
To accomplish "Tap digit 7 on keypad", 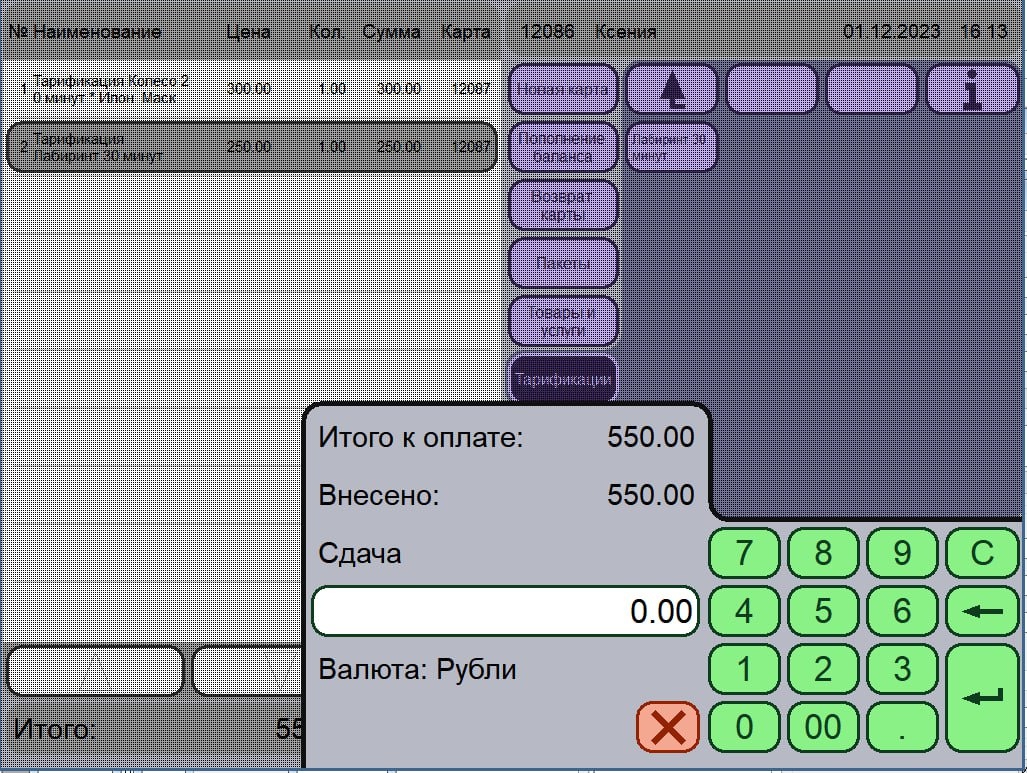I will pyautogui.click(x=744, y=553).
